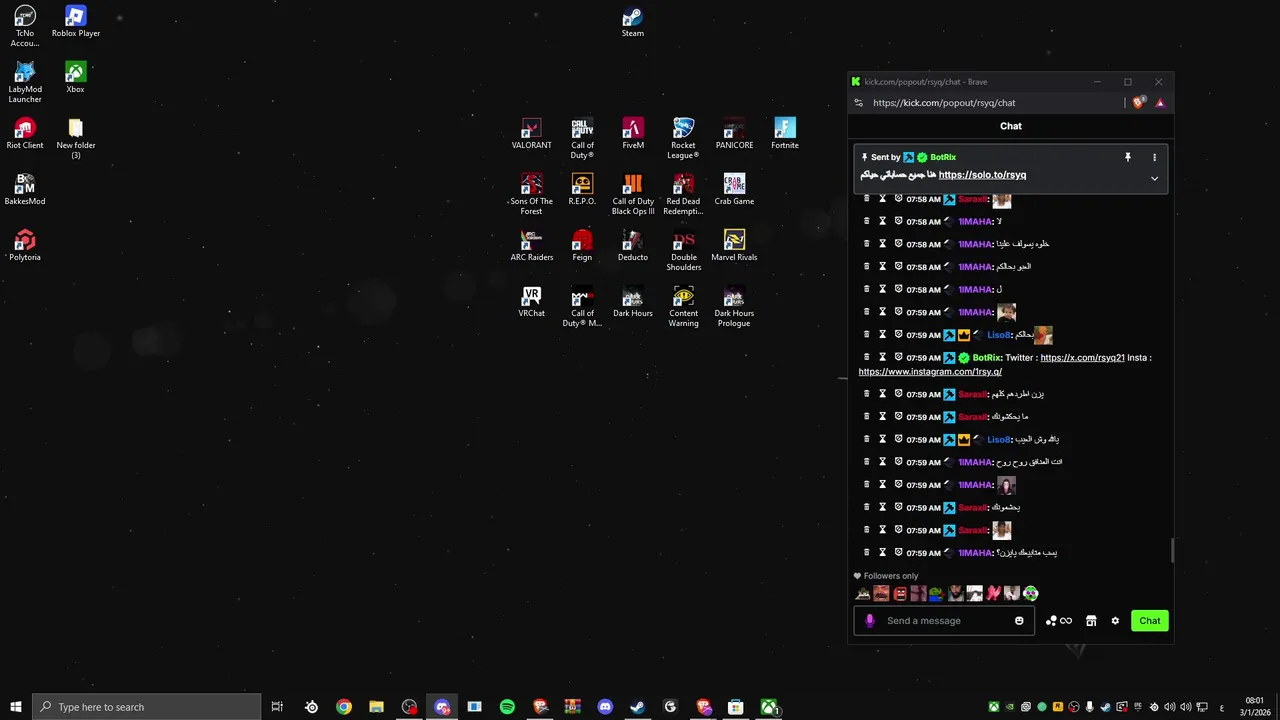
Task: Open the channel points infinity icon
Action: click(x=1059, y=621)
